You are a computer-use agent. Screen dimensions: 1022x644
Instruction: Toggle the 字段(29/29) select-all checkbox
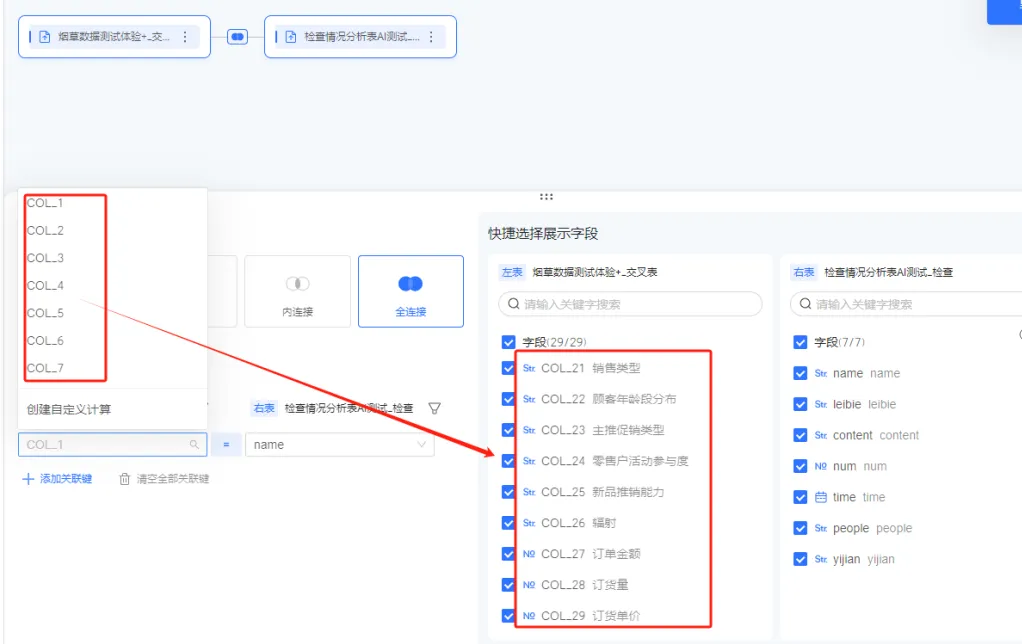point(508,342)
